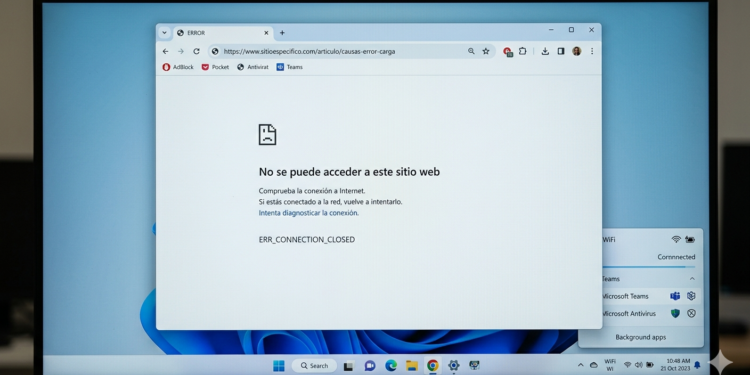Click the site info globe in address bar
This screenshot has width=750, height=375.
click(x=215, y=51)
